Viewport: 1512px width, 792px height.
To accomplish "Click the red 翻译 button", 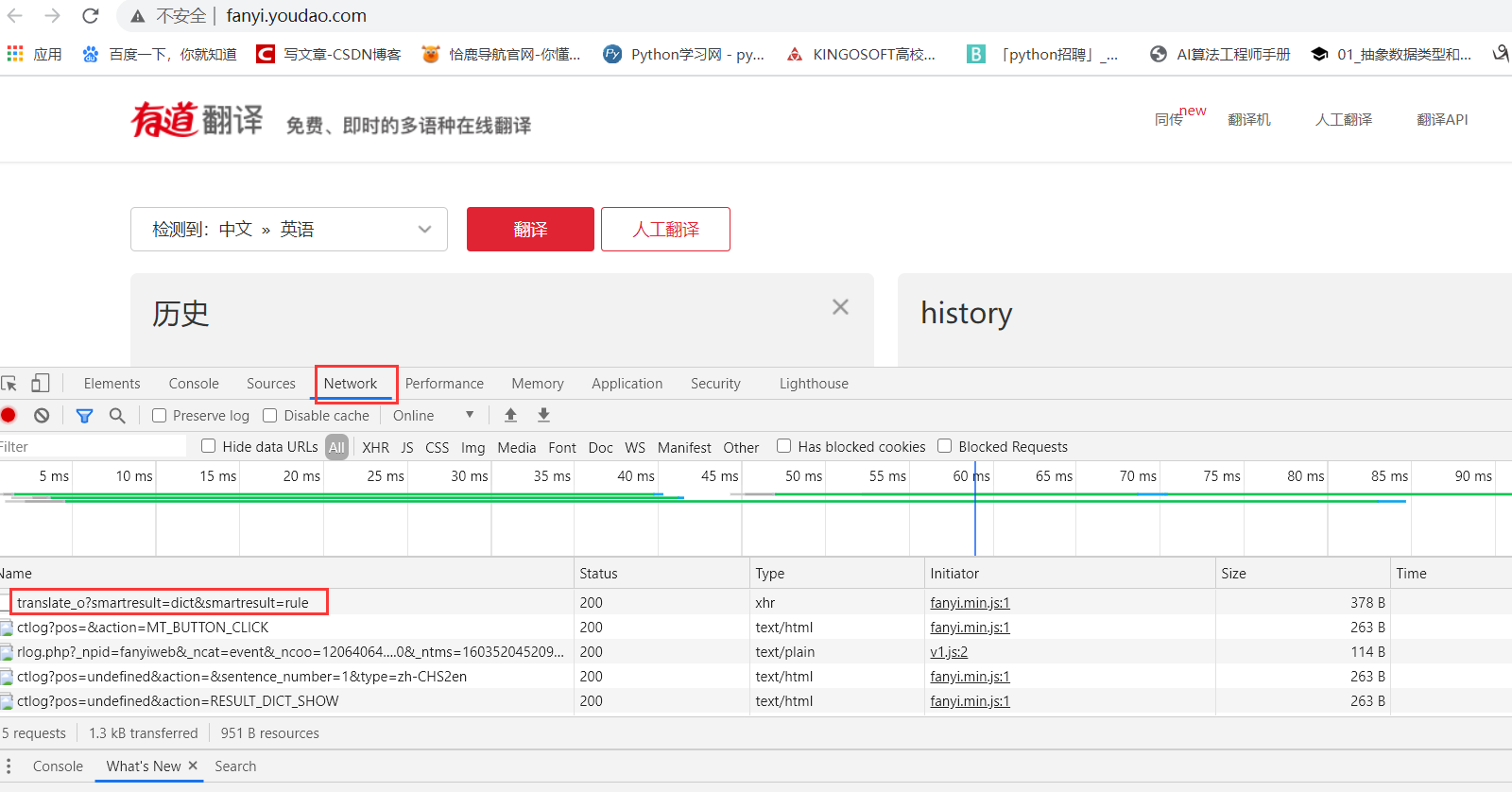I will click(x=530, y=229).
